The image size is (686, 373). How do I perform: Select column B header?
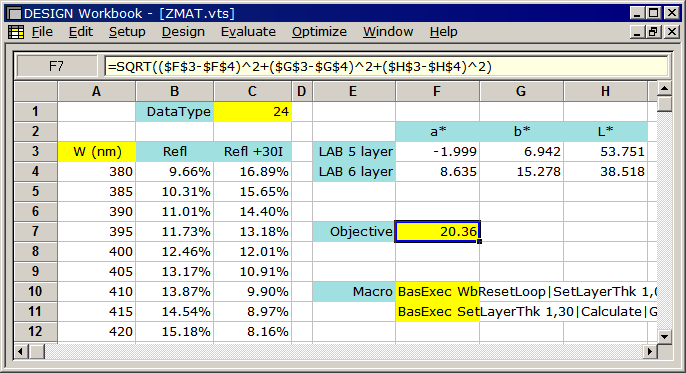pos(175,91)
